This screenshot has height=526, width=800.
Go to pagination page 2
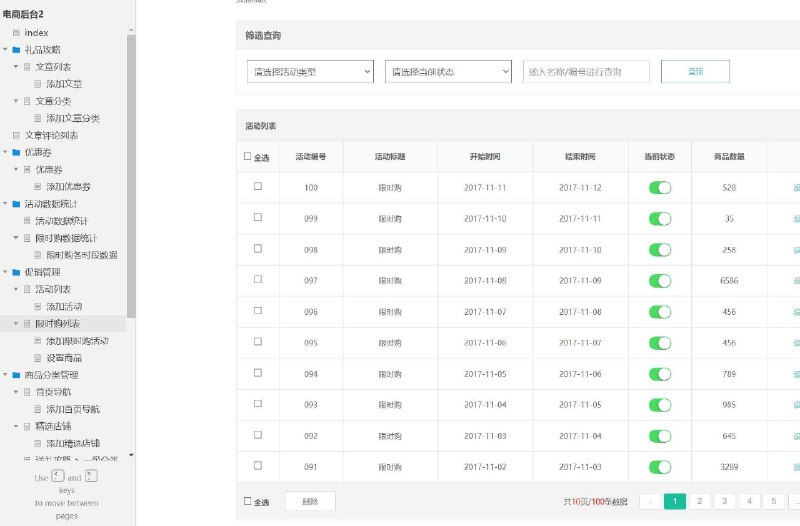point(699,502)
